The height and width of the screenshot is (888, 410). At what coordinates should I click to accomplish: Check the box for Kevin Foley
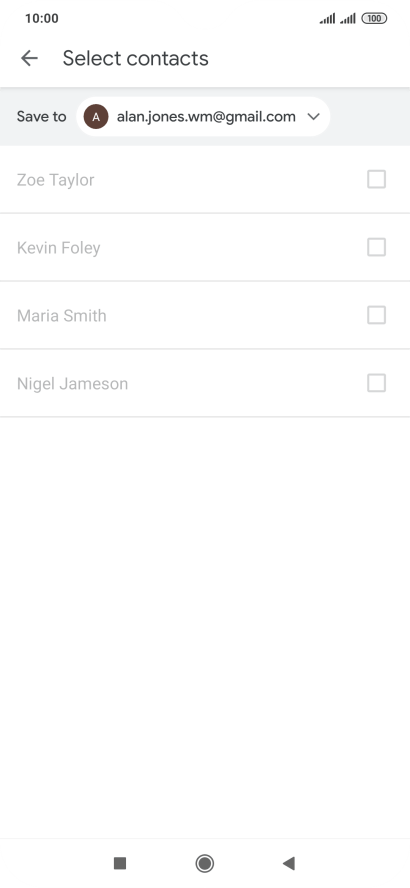pyautogui.click(x=377, y=247)
